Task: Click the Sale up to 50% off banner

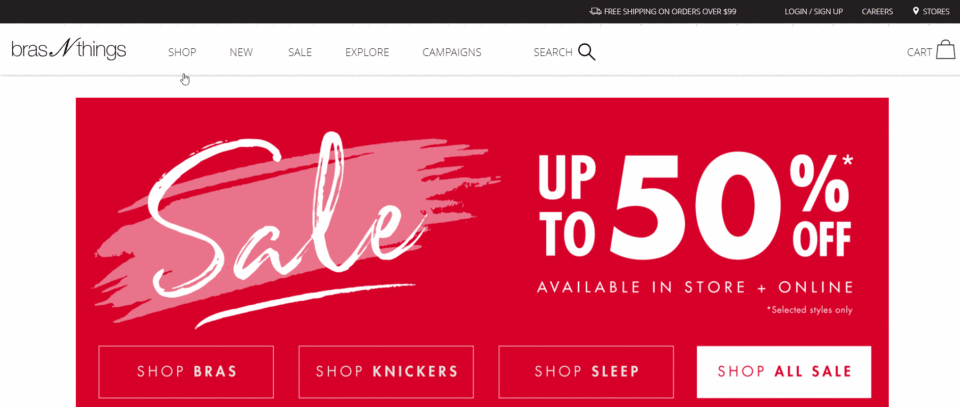Action: click(x=482, y=220)
